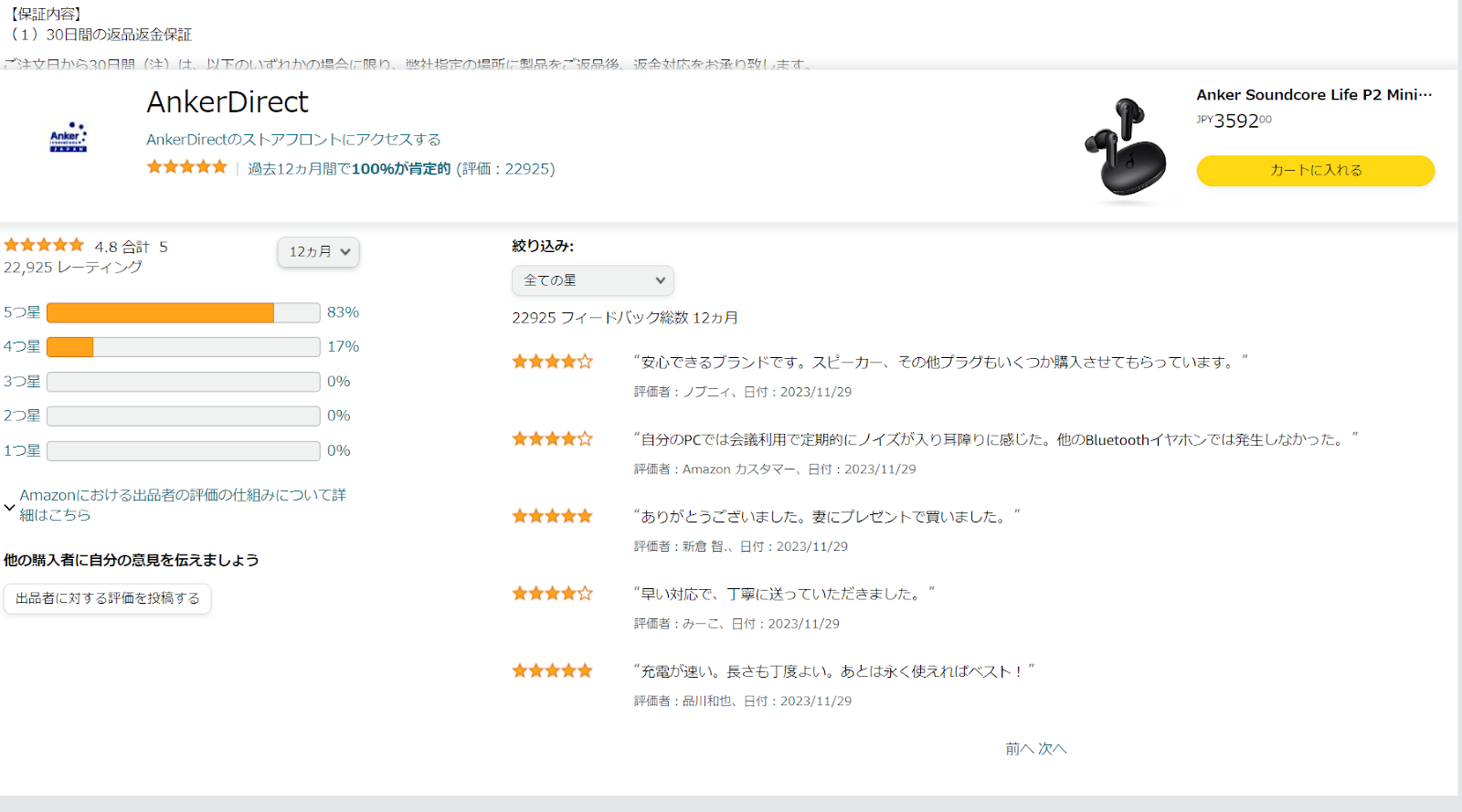Filter by 5つ星 rating label
Image resolution: width=1462 pixels, height=812 pixels.
pyautogui.click(x=22, y=312)
